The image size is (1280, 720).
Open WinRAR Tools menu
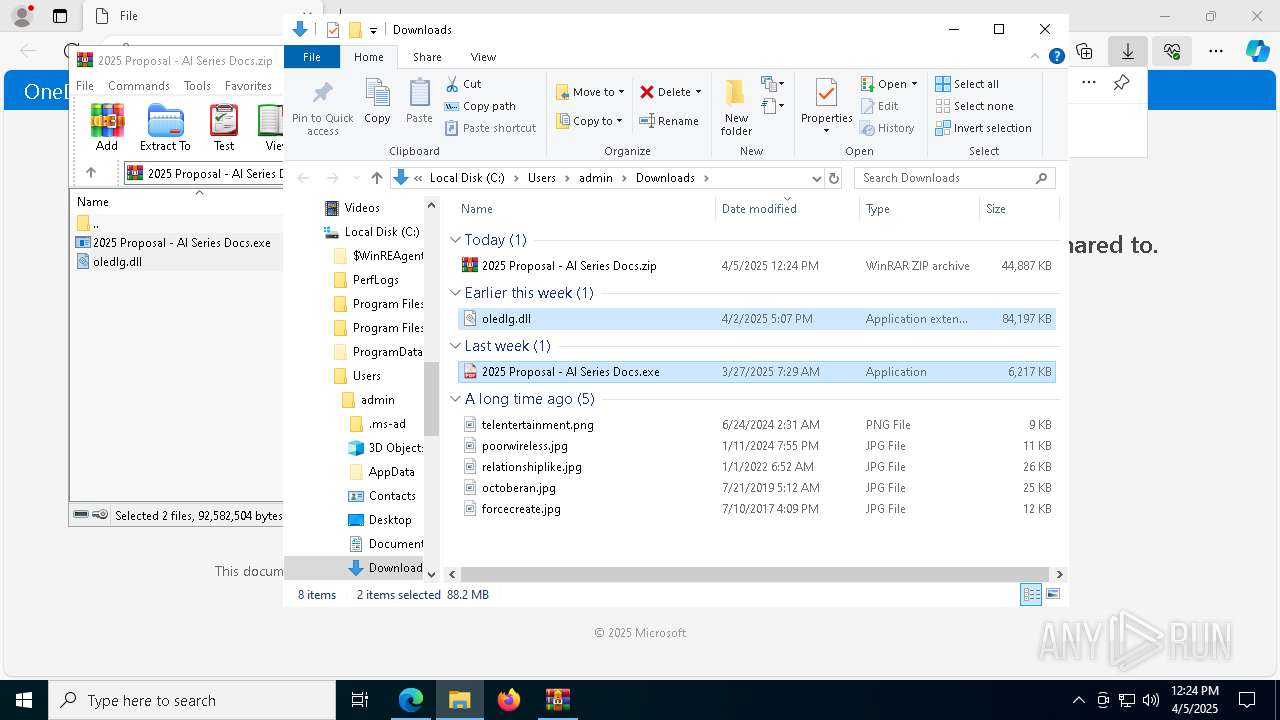(x=197, y=86)
